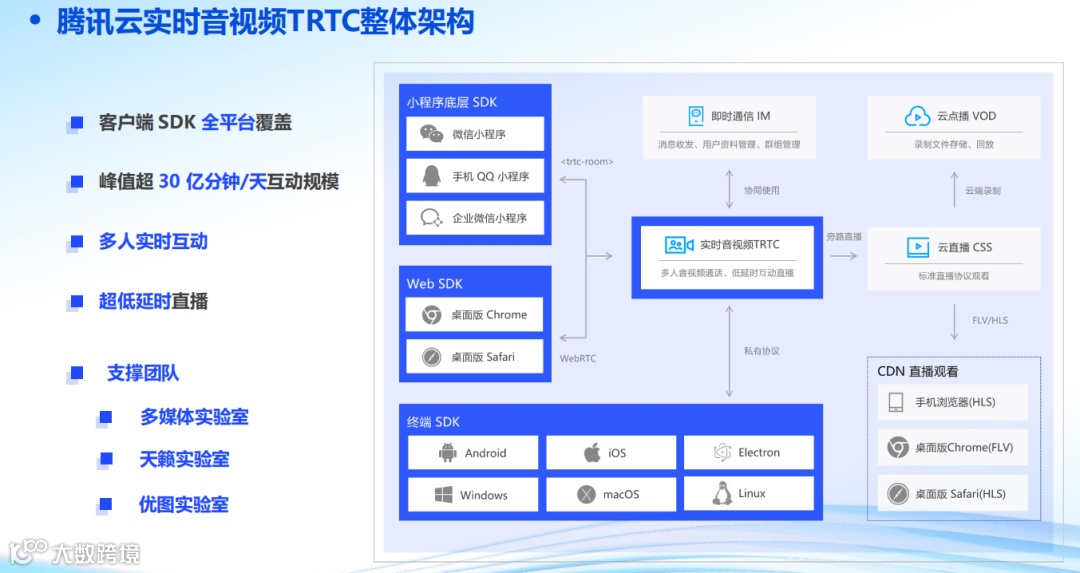Image resolution: width=1080 pixels, height=573 pixels.
Task: Click the 多媒体实验室 sub-bullet
Action: coord(194,417)
